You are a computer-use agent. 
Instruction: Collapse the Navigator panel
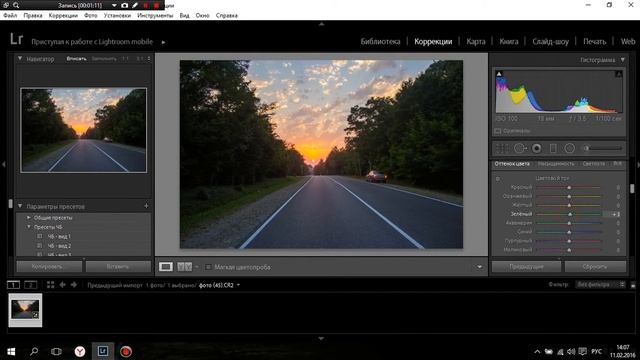coord(20,59)
